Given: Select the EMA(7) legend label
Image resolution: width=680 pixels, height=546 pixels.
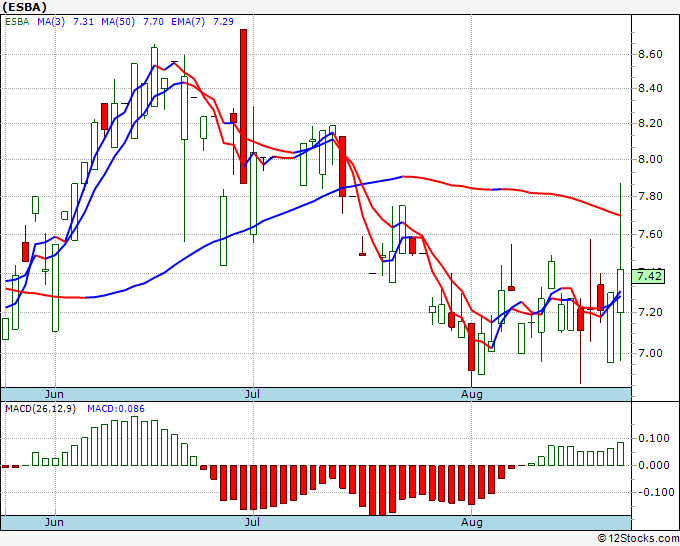Looking at the screenshot, I should (x=188, y=22).
